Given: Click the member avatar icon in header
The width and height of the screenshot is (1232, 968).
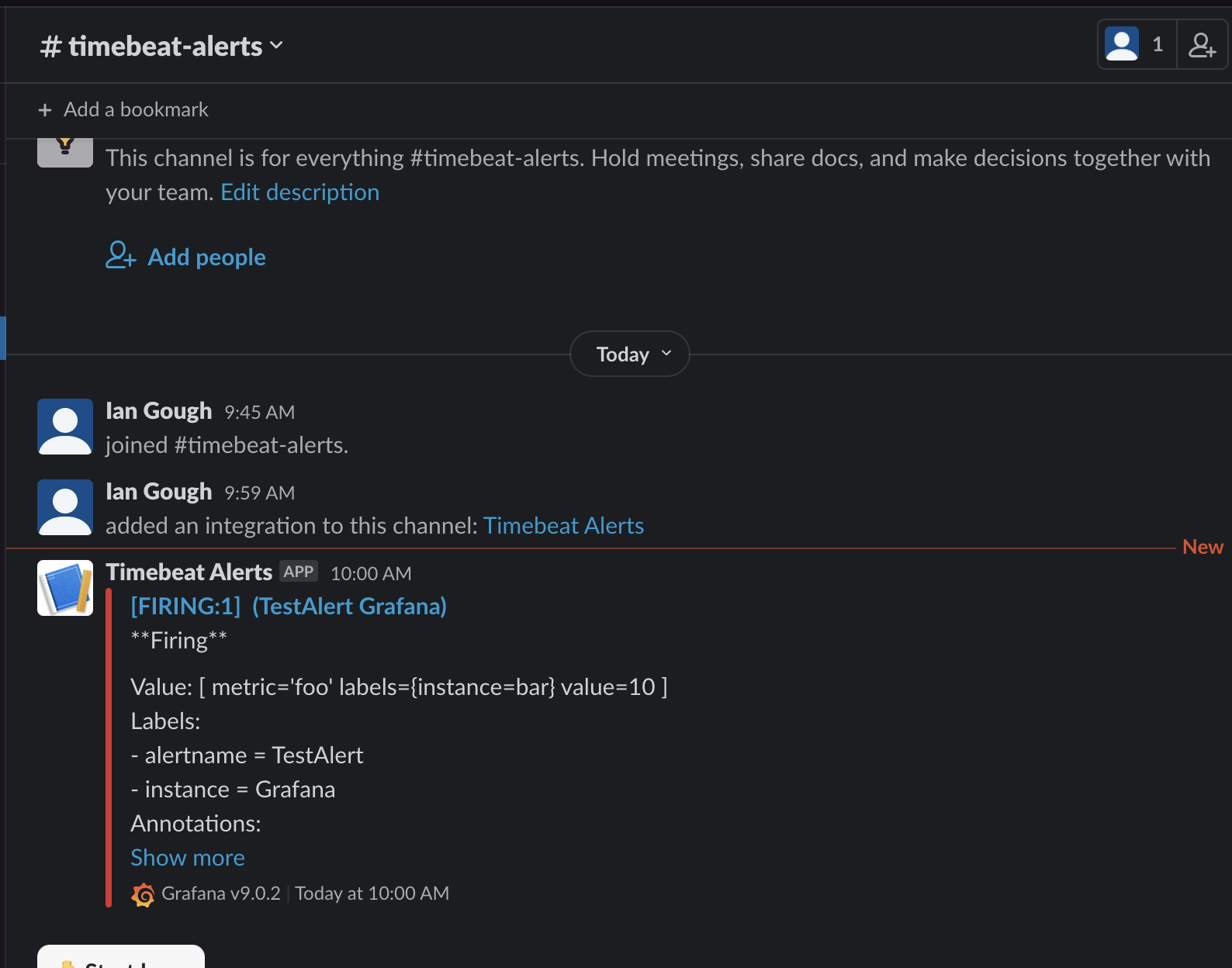Looking at the screenshot, I should coord(1122,44).
